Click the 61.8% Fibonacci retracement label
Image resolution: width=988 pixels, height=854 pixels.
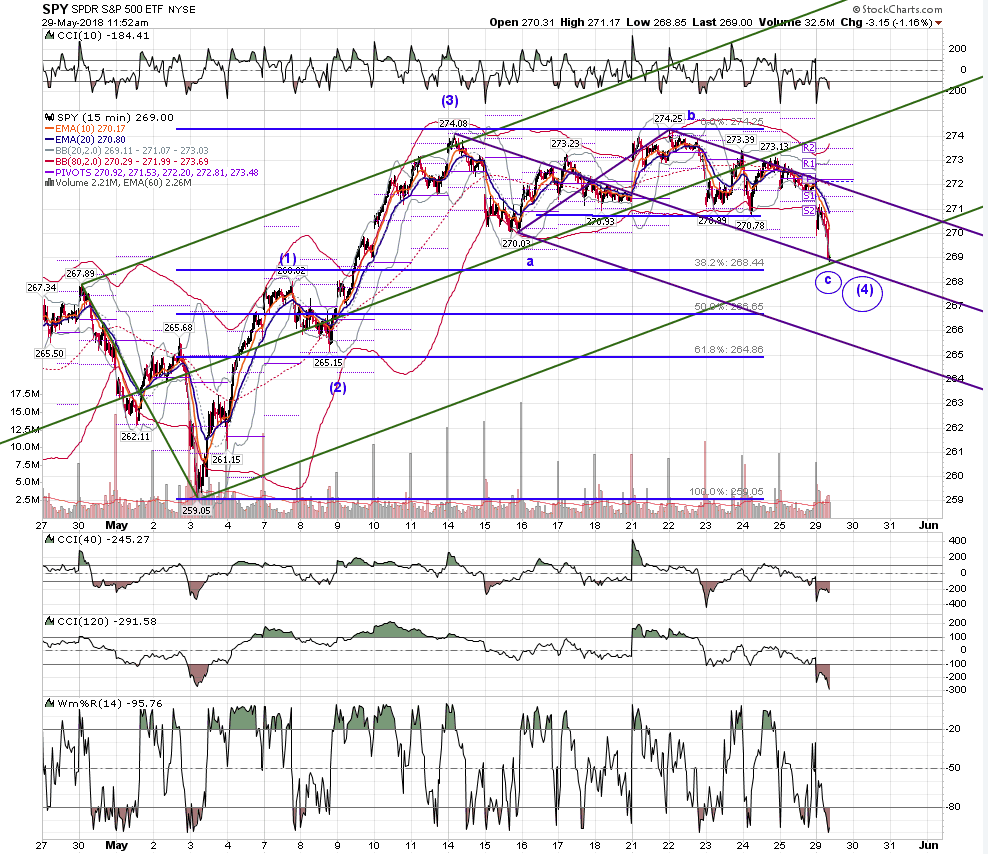pyautogui.click(x=729, y=350)
